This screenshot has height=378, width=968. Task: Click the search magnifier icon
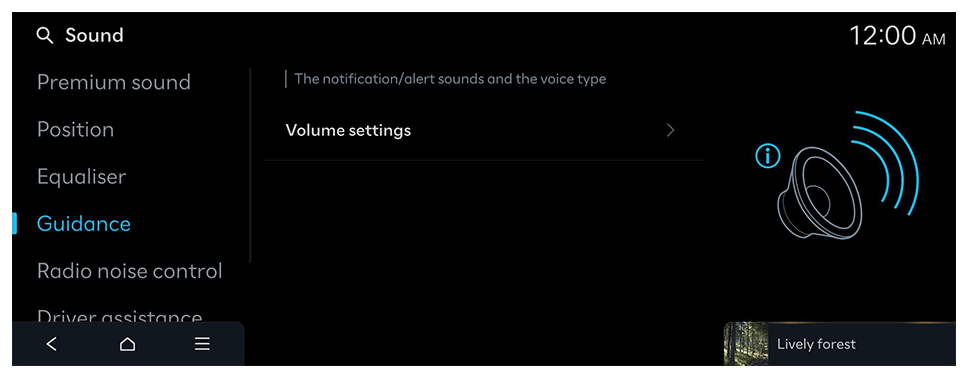click(x=44, y=36)
